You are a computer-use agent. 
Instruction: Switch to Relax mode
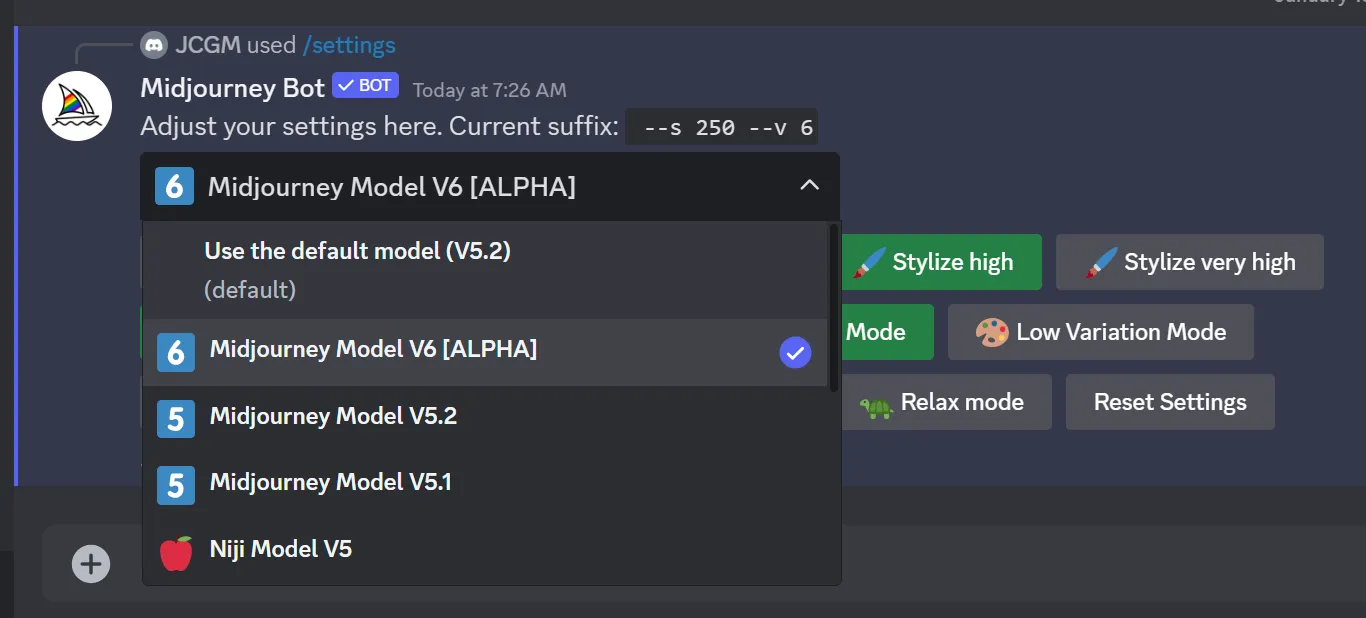[942, 402]
